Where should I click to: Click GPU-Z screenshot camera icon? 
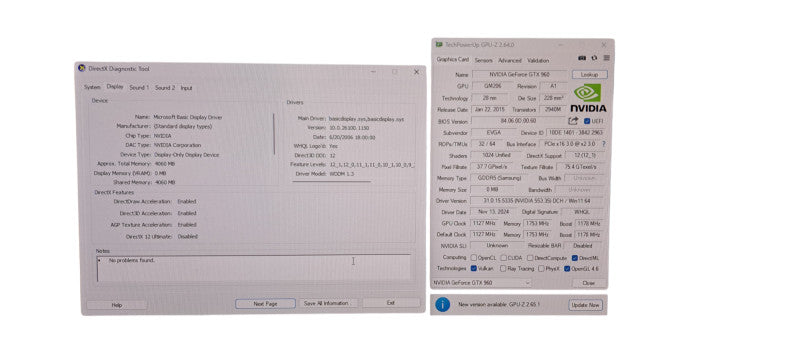click(x=582, y=58)
